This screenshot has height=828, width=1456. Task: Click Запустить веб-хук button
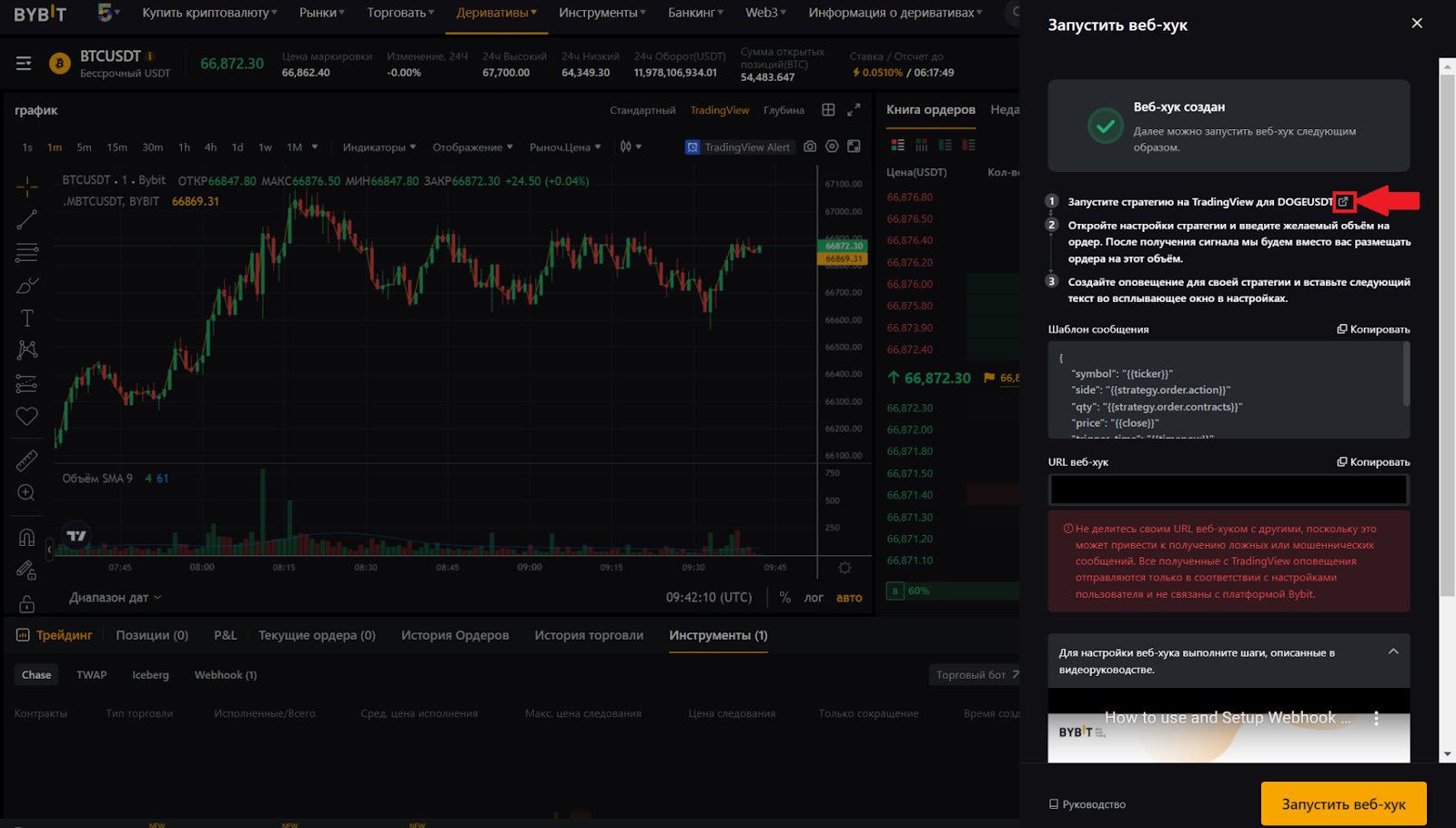pos(1343,804)
